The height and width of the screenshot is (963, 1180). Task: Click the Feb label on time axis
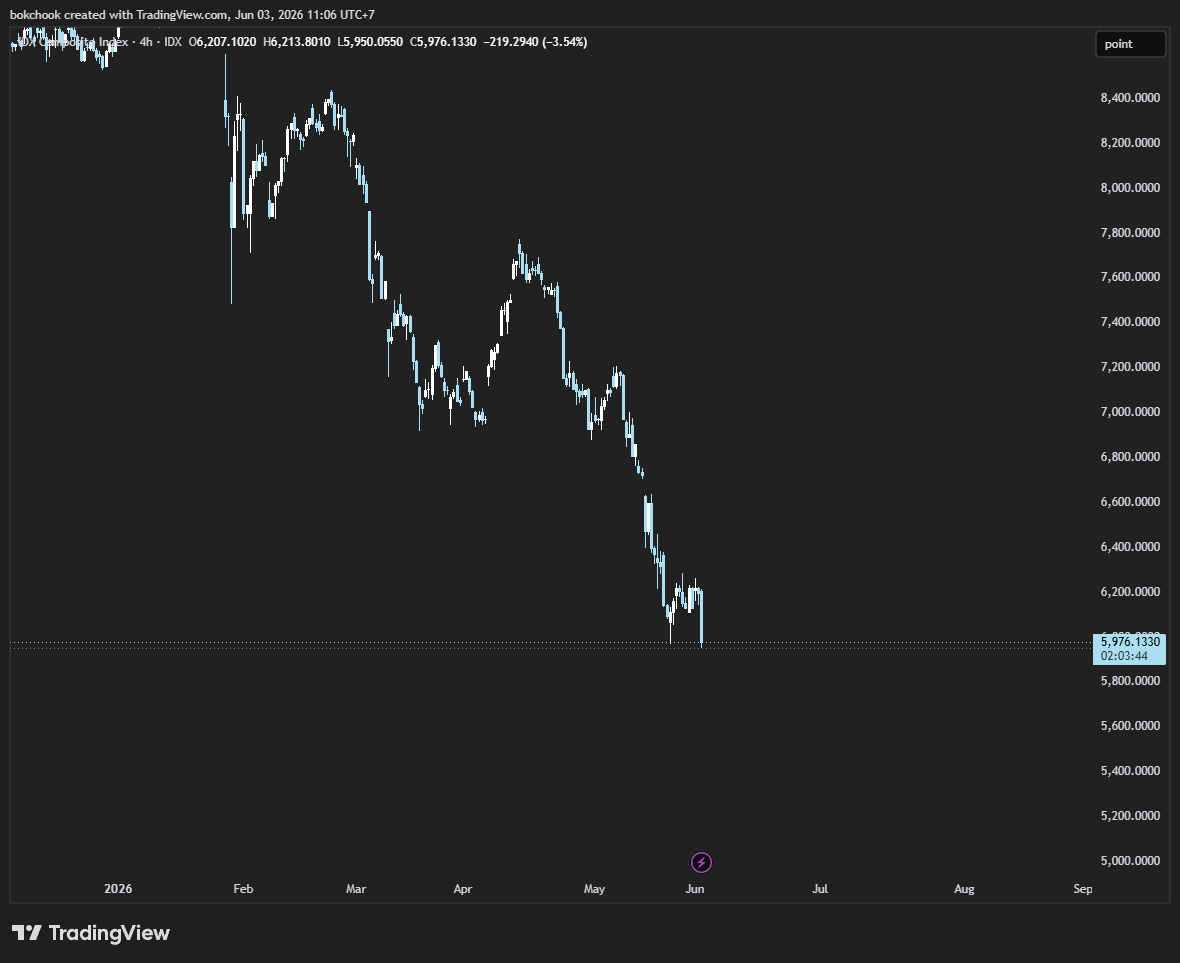tap(243, 889)
